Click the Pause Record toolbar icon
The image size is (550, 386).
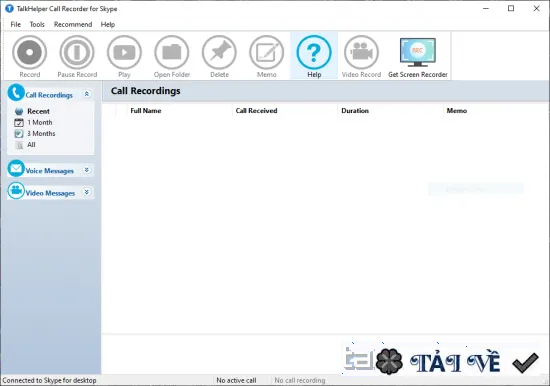(x=77, y=53)
